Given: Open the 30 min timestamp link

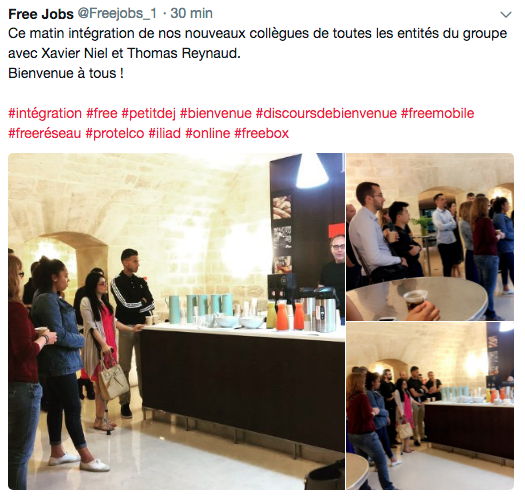Looking at the screenshot, I should (x=191, y=14).
